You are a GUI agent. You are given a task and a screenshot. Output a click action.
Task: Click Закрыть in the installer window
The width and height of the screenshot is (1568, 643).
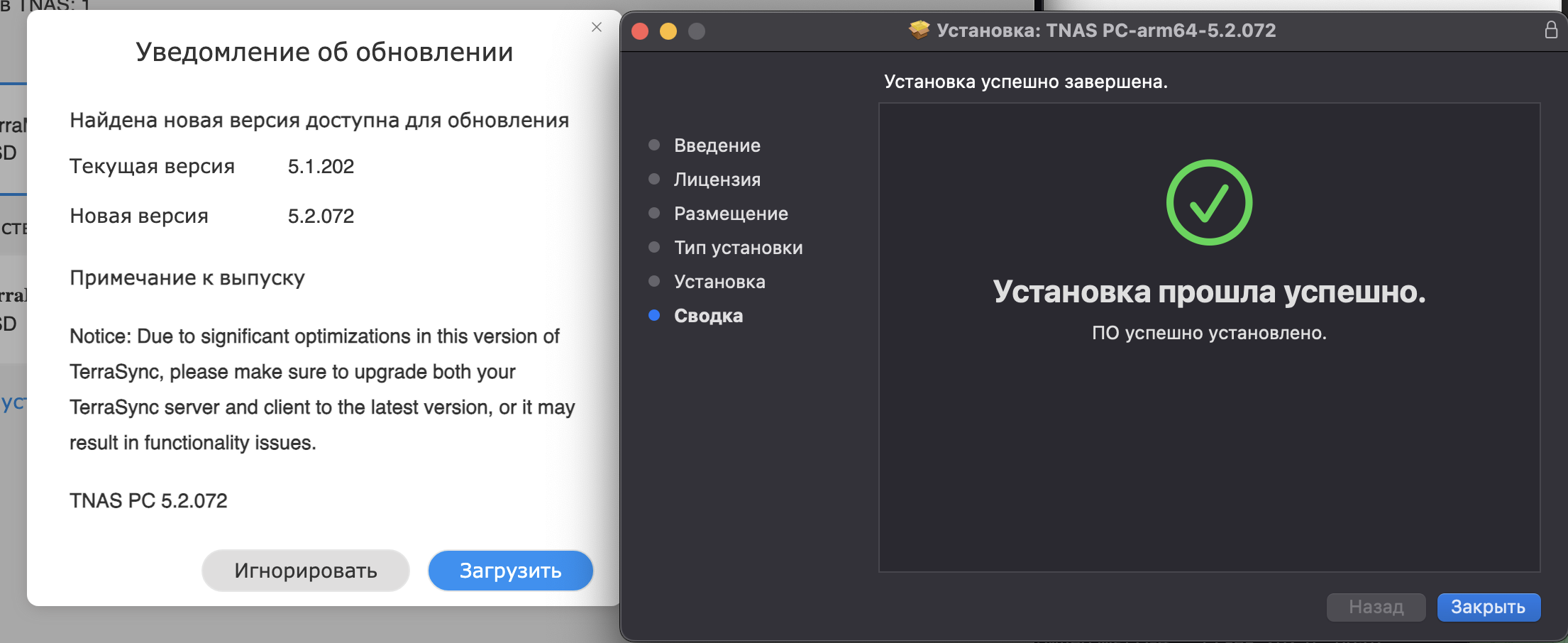pos(1489,607)
